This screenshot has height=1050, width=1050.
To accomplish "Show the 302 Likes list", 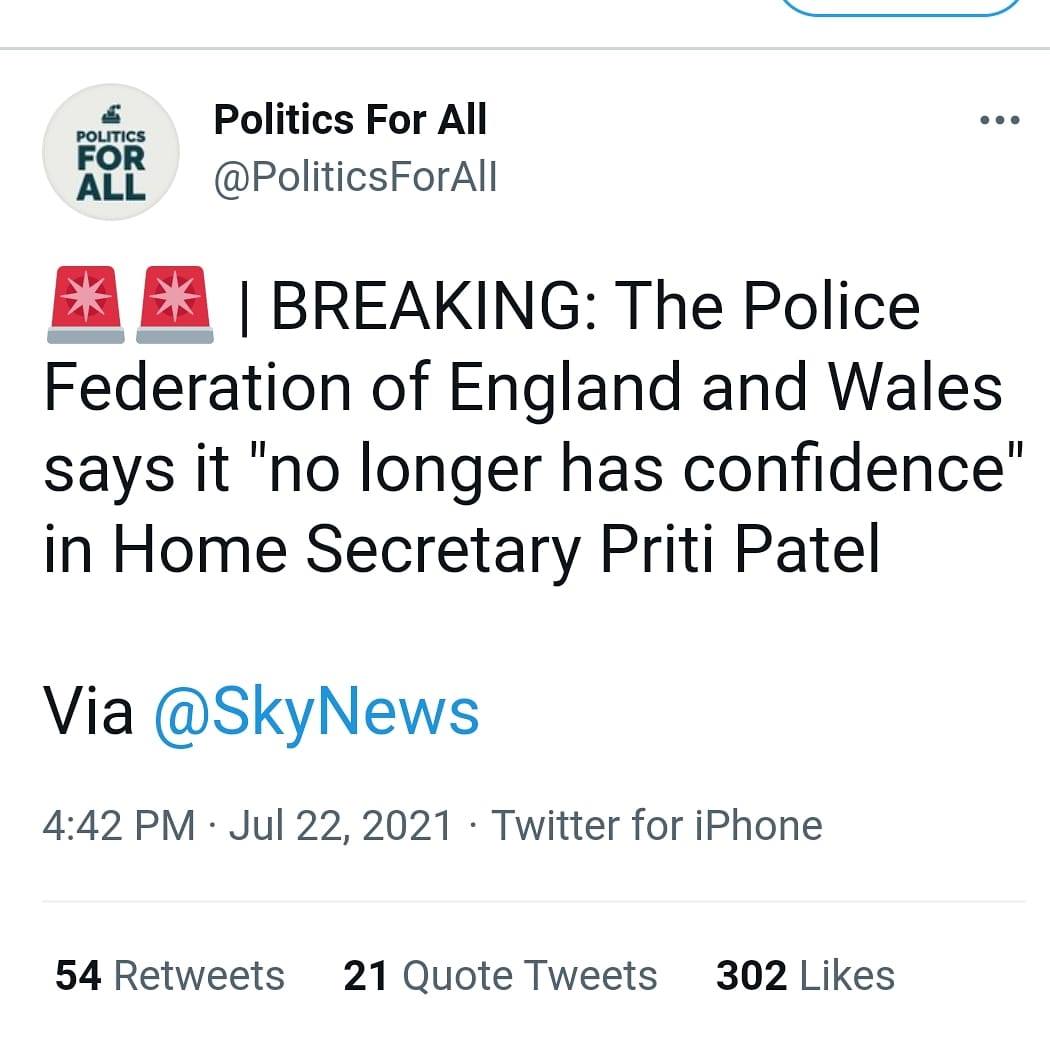I will pyautogui.click(x=805, y=975).
